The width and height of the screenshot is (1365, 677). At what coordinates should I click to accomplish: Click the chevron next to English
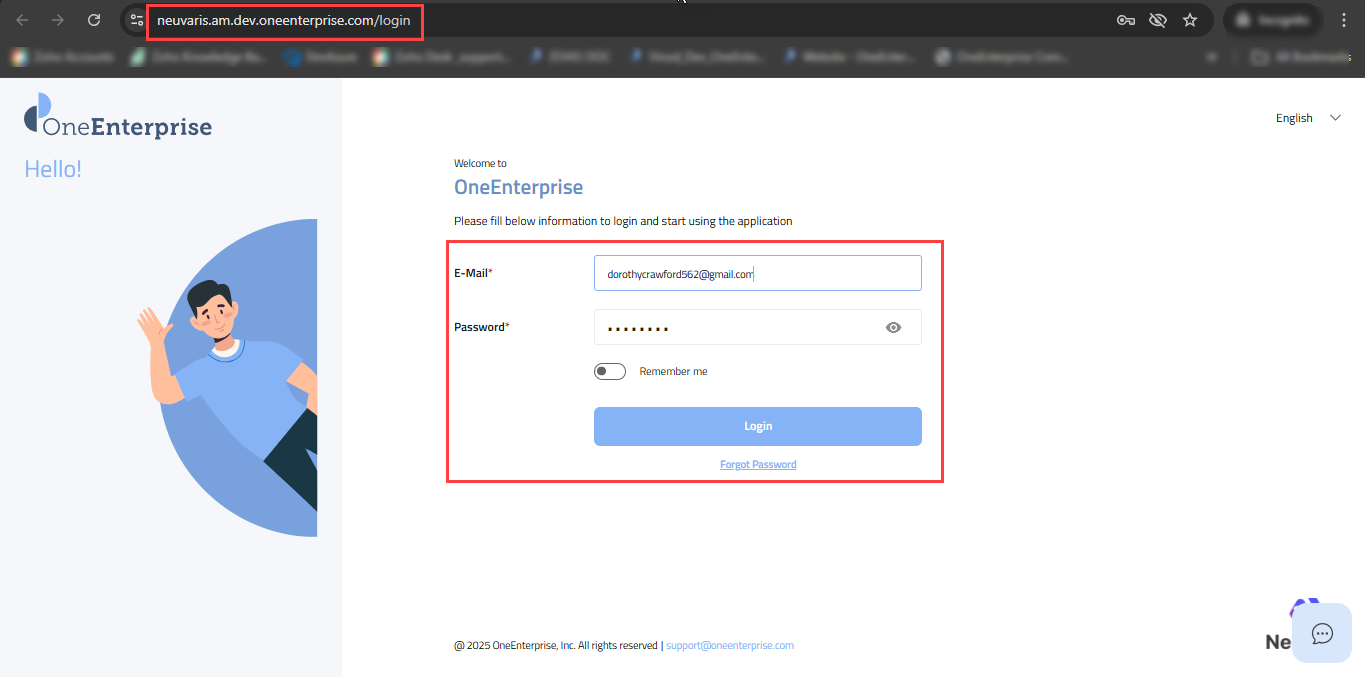pos(1335,118)
